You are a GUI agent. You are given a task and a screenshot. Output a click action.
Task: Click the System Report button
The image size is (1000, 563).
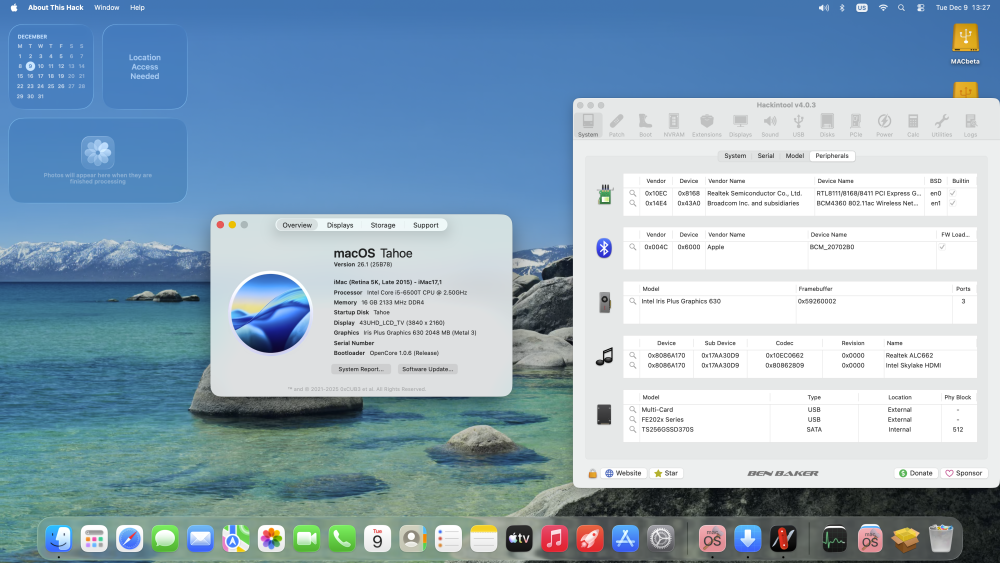(361, 369)
